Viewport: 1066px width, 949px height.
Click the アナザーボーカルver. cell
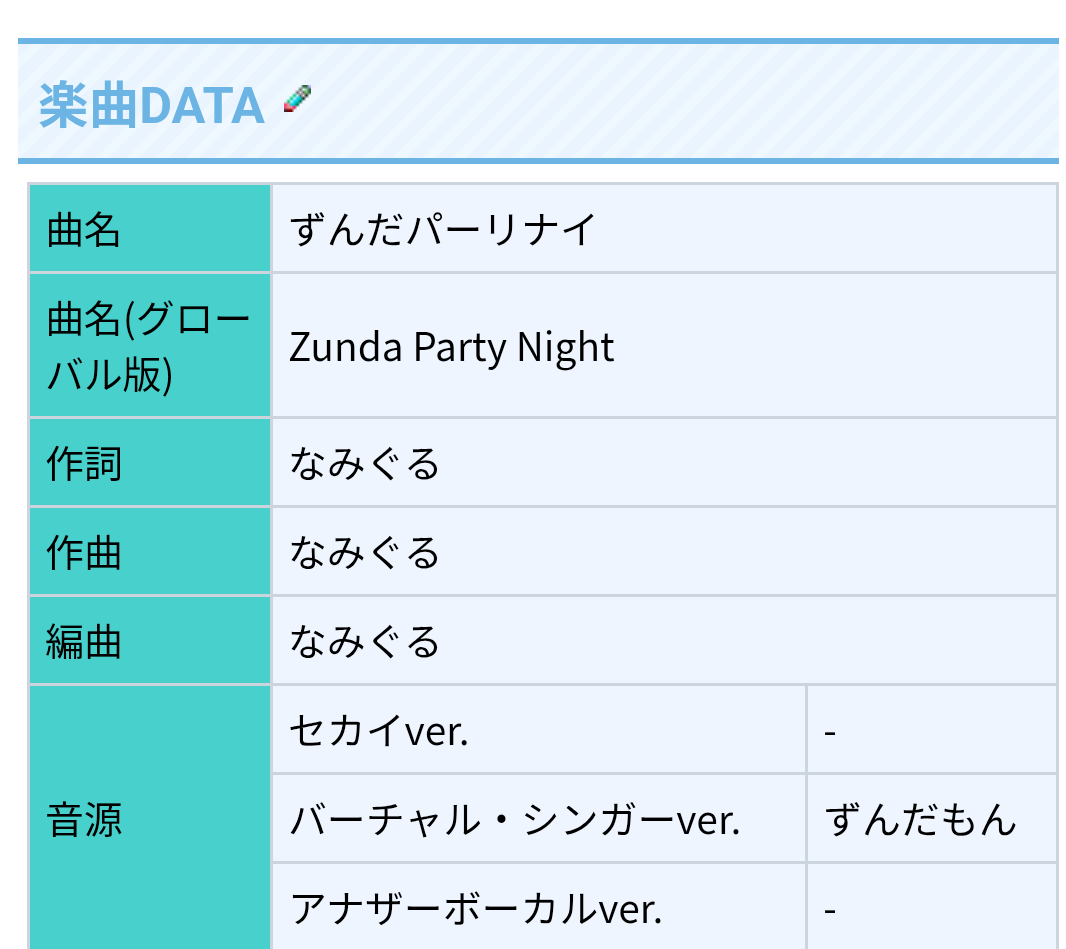539,907
